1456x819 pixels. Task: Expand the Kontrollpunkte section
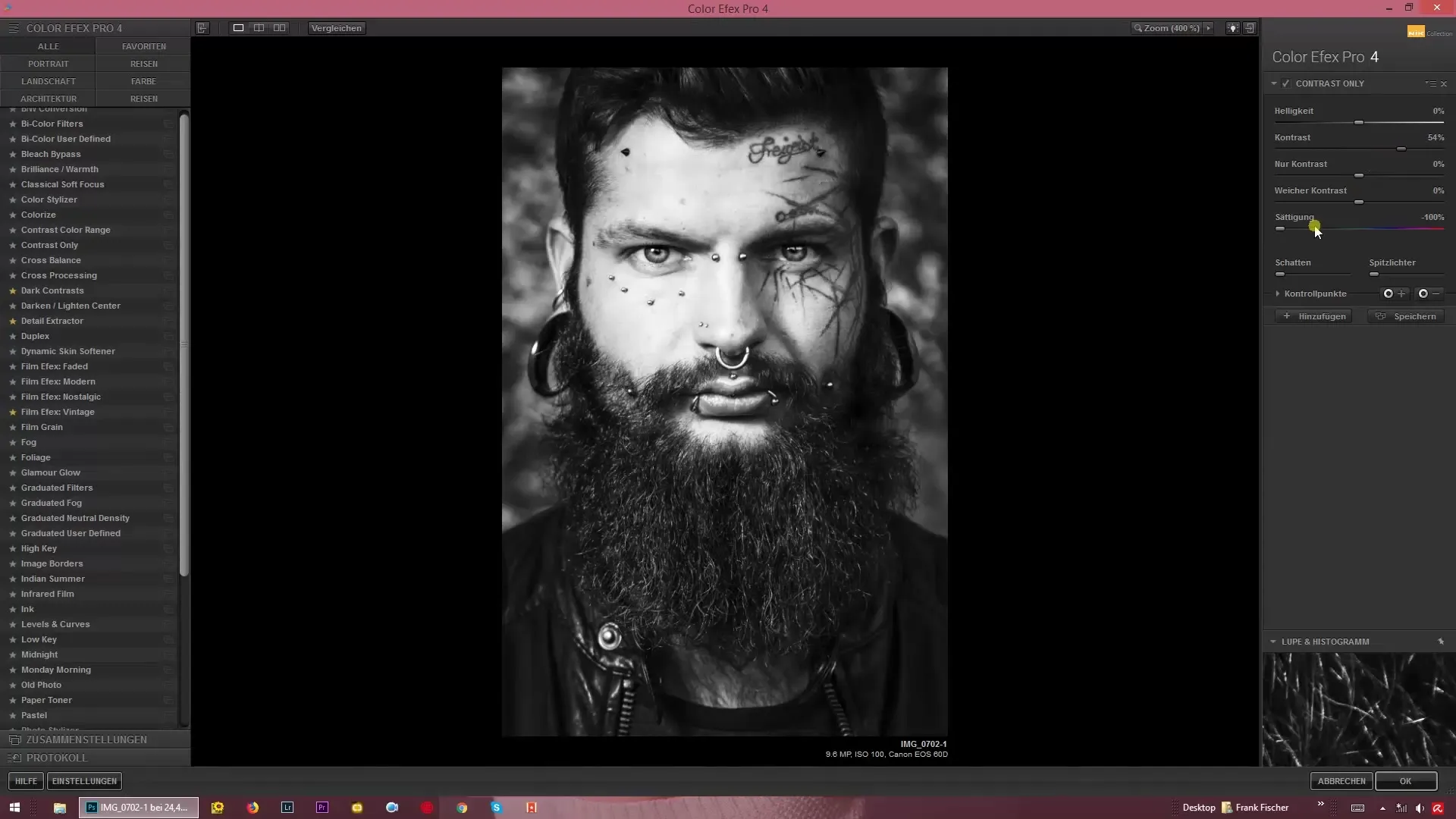click(1278, 293)
